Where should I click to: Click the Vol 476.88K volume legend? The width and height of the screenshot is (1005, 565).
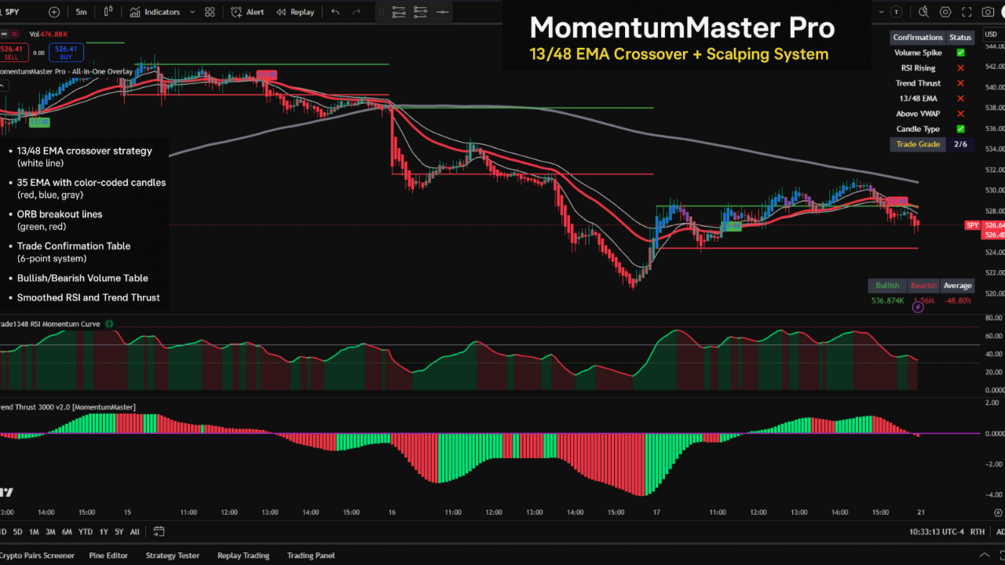click(x=48, y=35)
